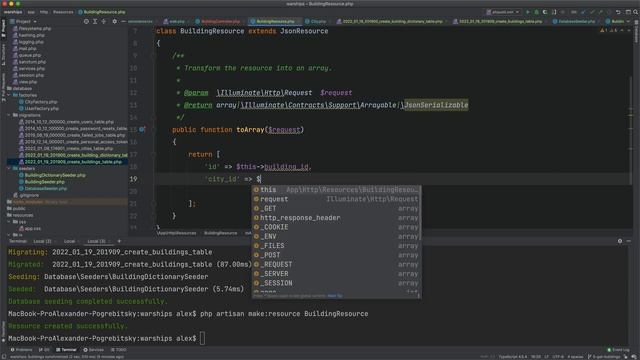Click the Next Tip link in popup
Image resolution: width=640 pixels, height=360 pixels.
[x=335, y=296]
